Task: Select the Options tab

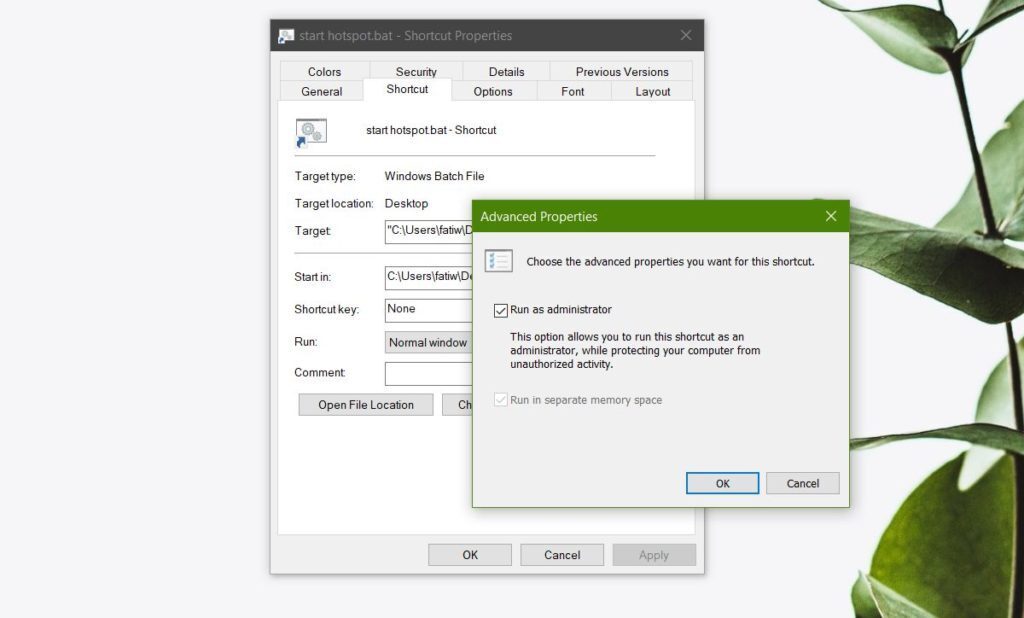Action: [494, 91]
